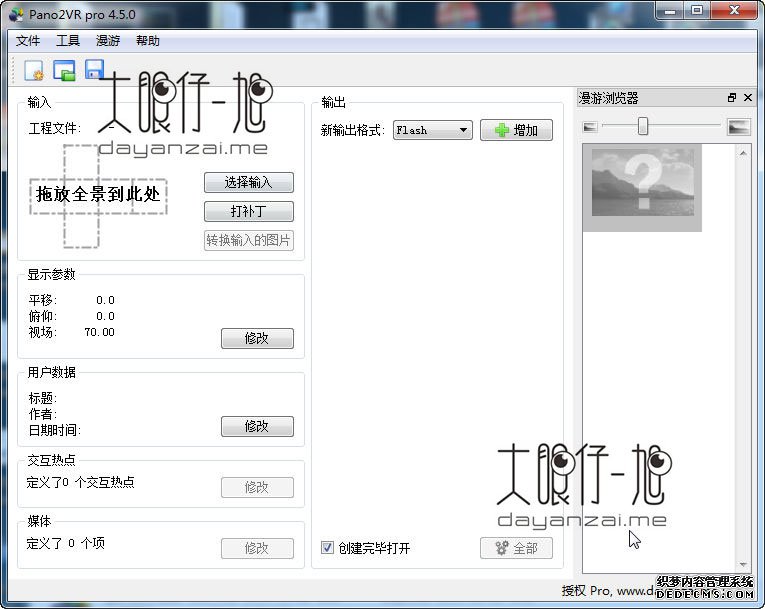
Task: Click the 定义了0 个交互热点 text
Action: coord(81,483)
